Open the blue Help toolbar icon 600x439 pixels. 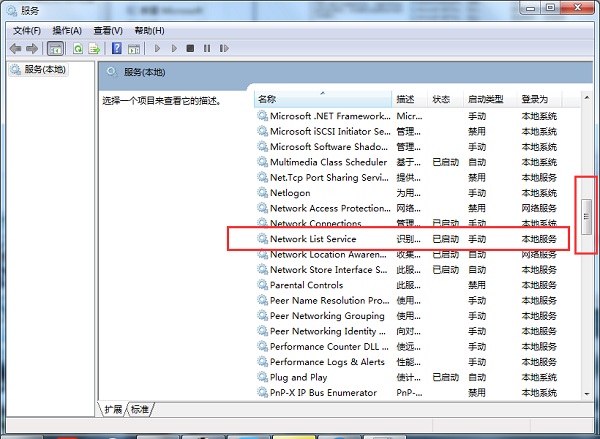(x=117, y=48)
